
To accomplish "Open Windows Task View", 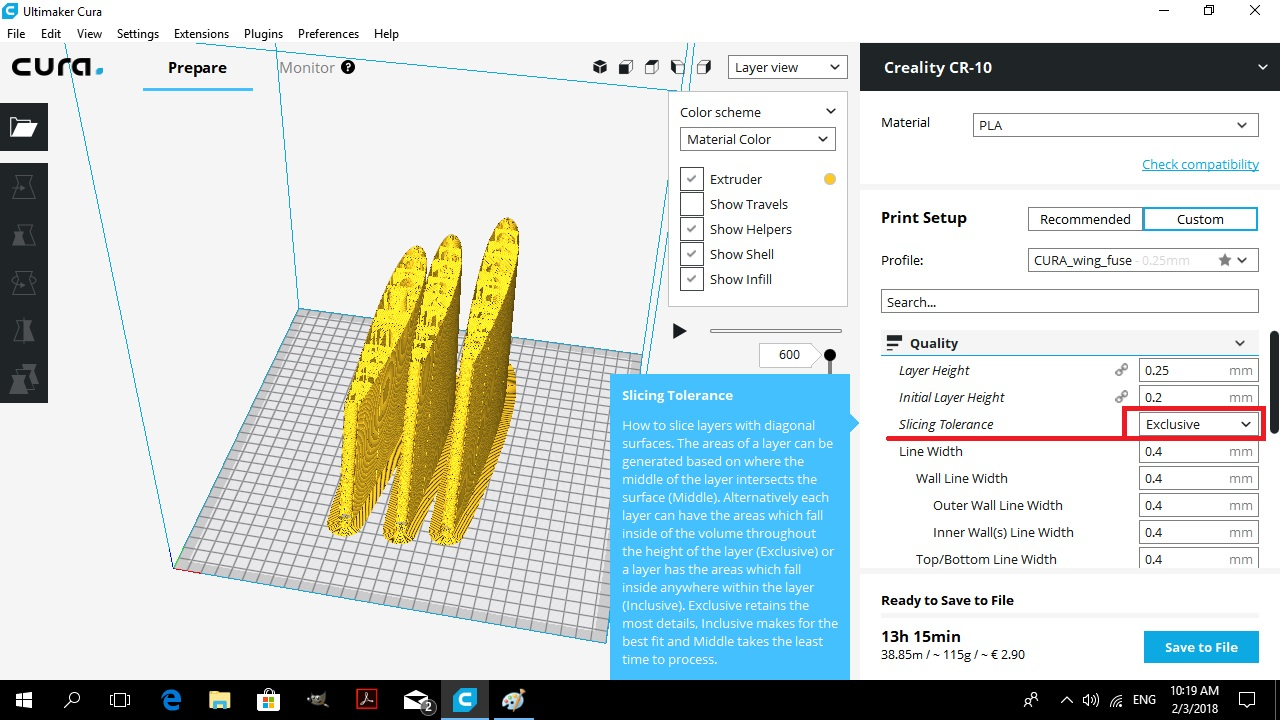I will click(120, 700).
